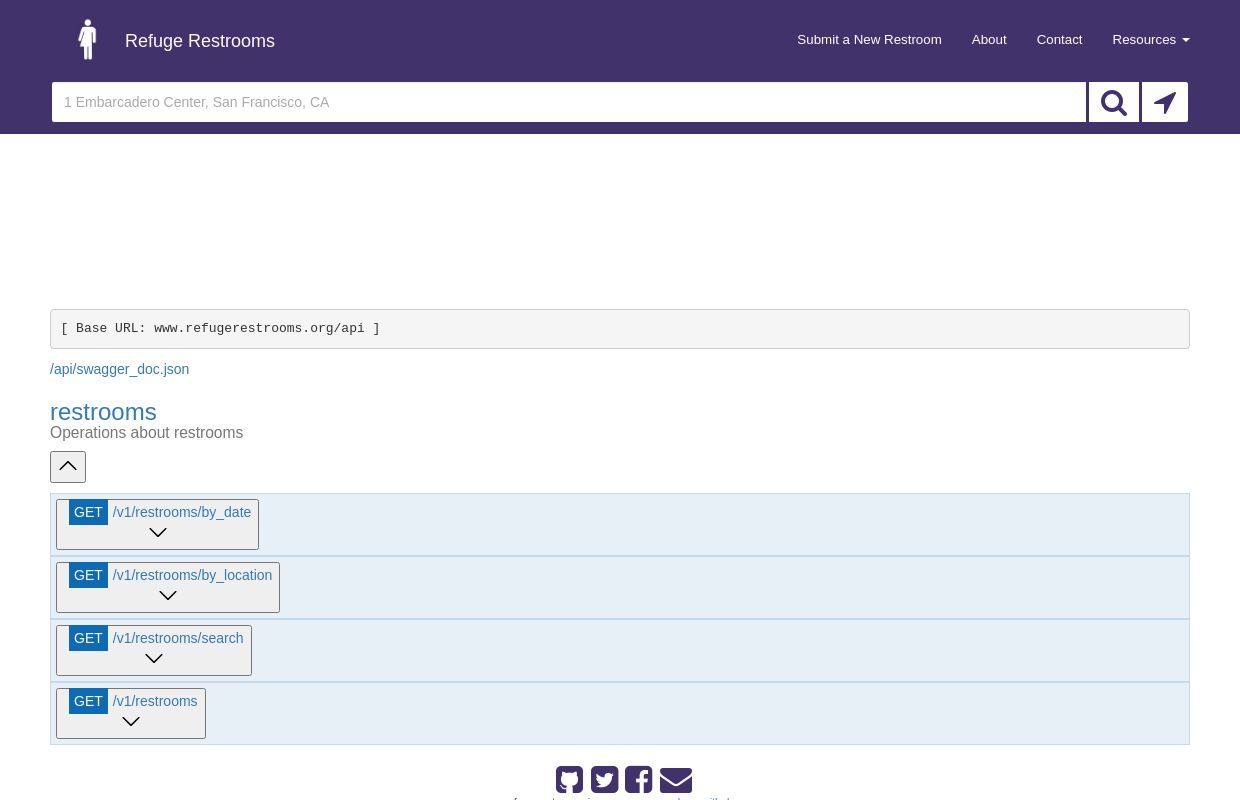
Task: Click the 'Operations about restrooms' description
Action: 147,433
